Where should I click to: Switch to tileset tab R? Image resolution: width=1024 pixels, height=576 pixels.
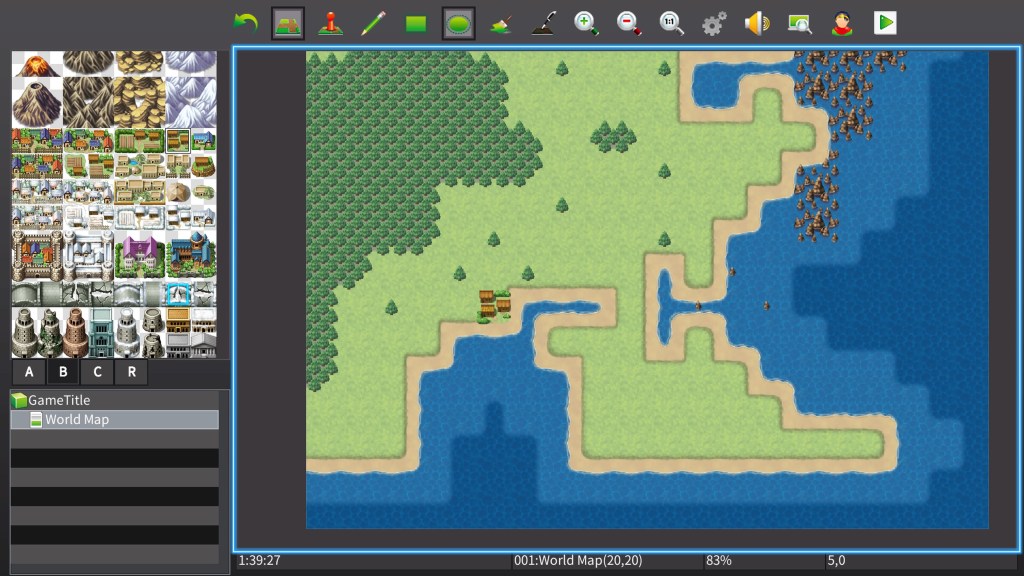click(131, 373)
